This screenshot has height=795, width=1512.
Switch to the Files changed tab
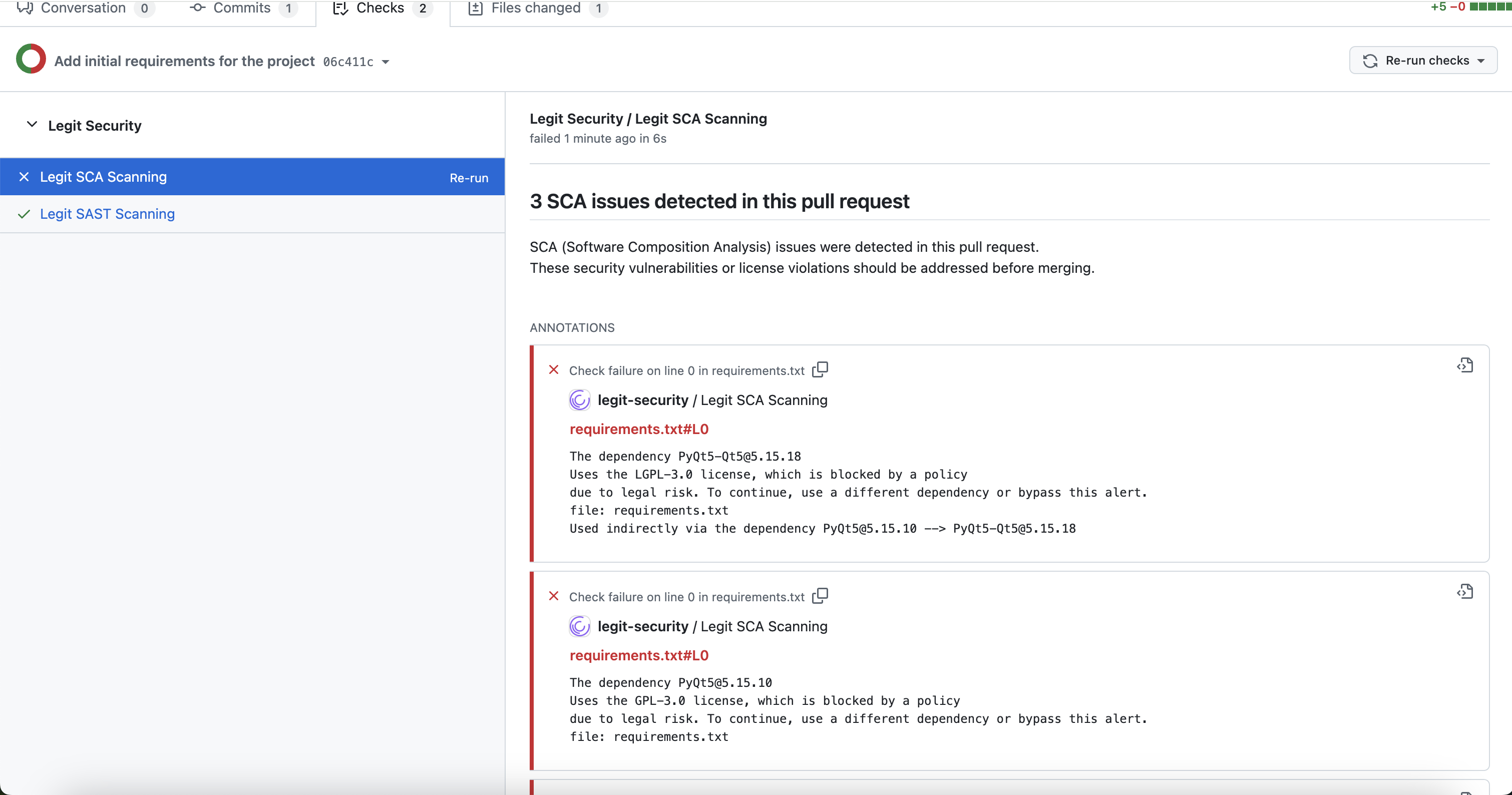click(537, 8)
